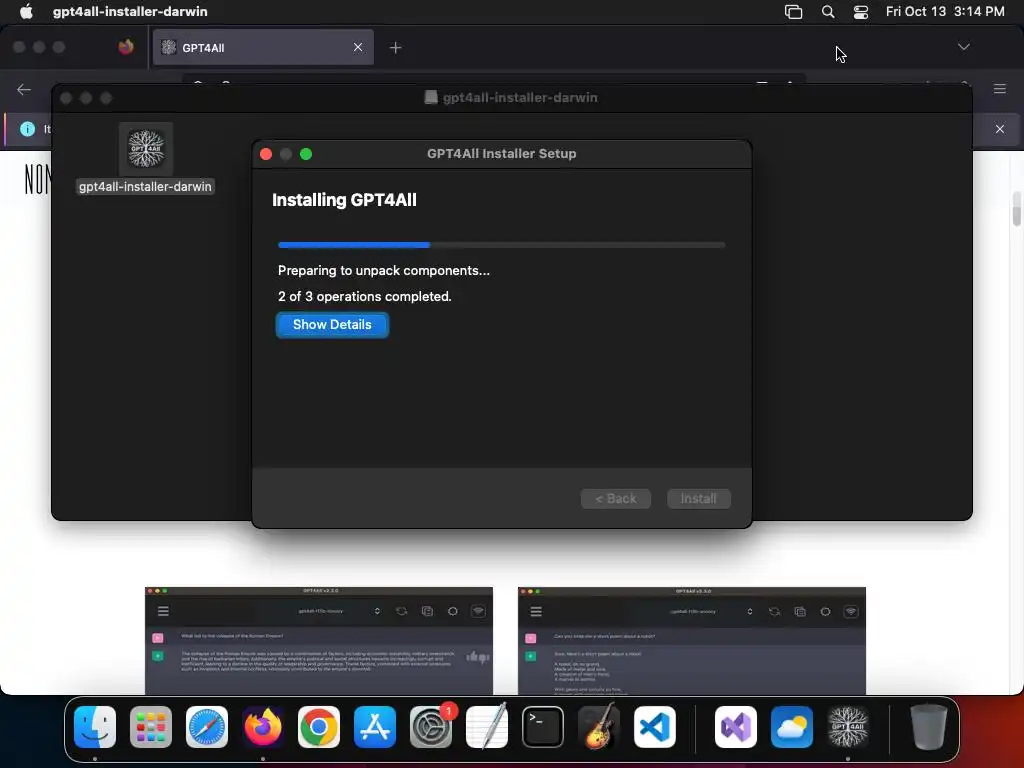Open System Settings from the Dock
Viewport: 1024px width, 768px height.
[x=431, y=727]
